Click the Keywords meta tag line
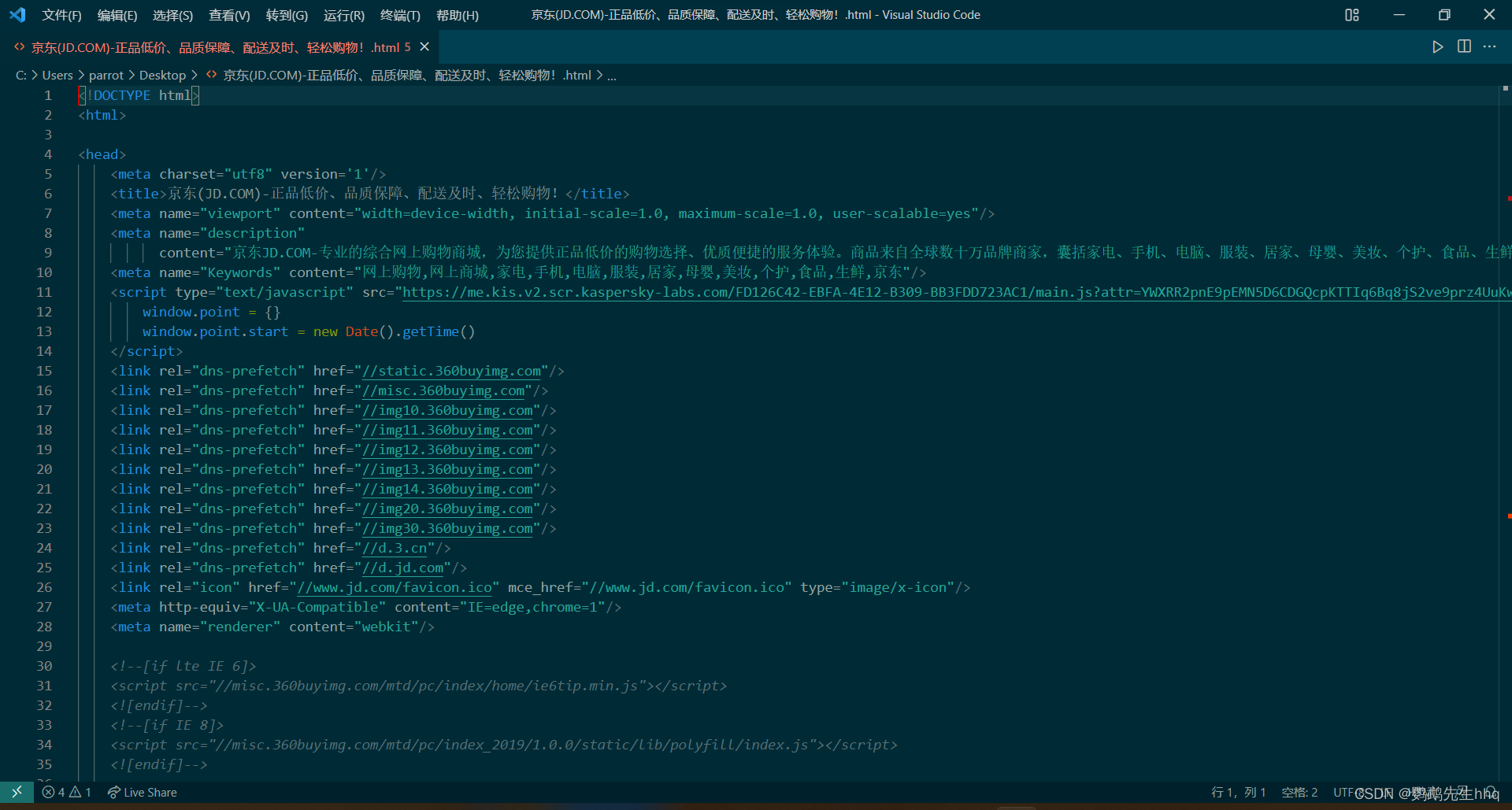The height and width of the screenshot is (810, 1512). tap(518, 272)
